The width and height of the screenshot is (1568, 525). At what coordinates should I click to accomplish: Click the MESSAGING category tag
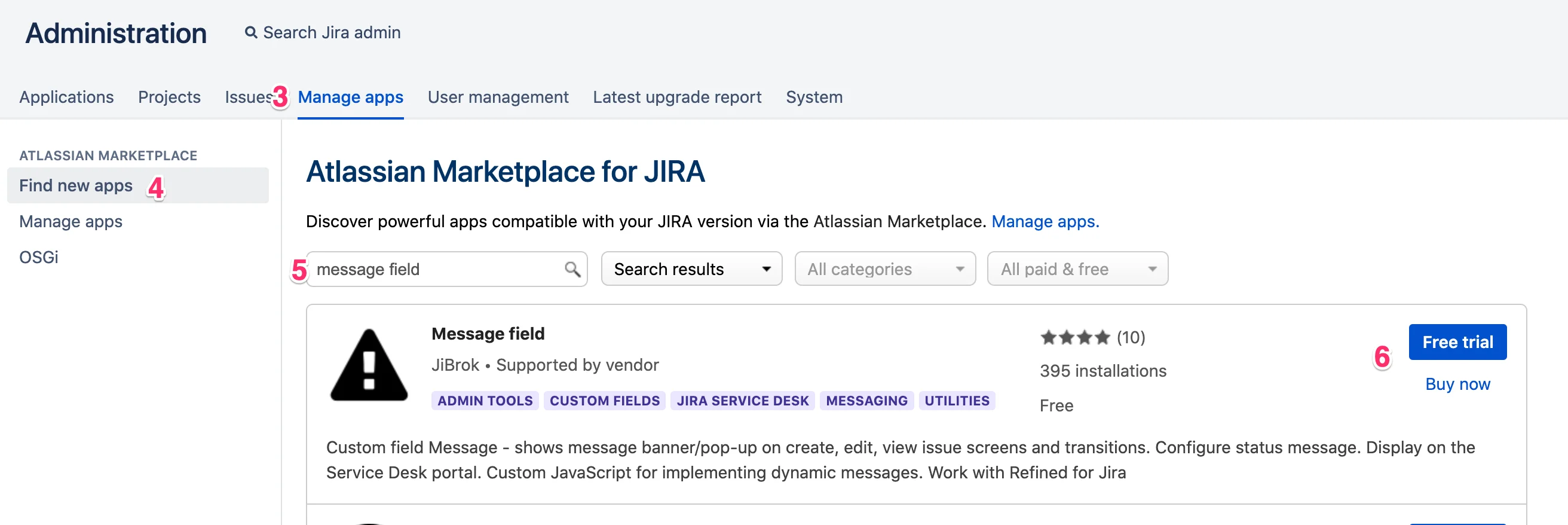click(866, 400)
